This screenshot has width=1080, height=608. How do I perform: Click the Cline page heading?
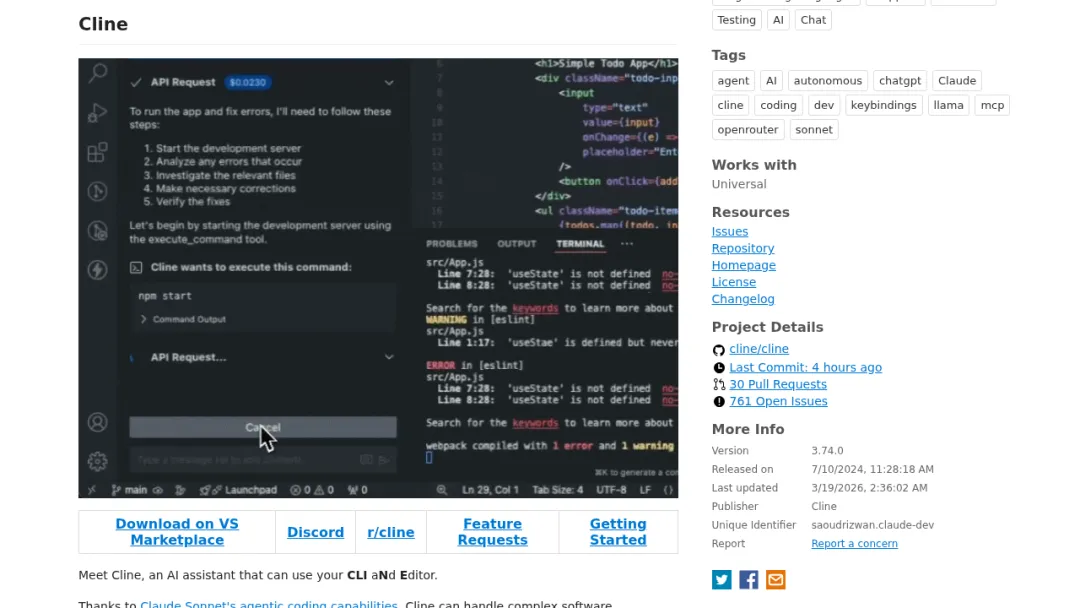pyautogui.click(x=103, y=24)
